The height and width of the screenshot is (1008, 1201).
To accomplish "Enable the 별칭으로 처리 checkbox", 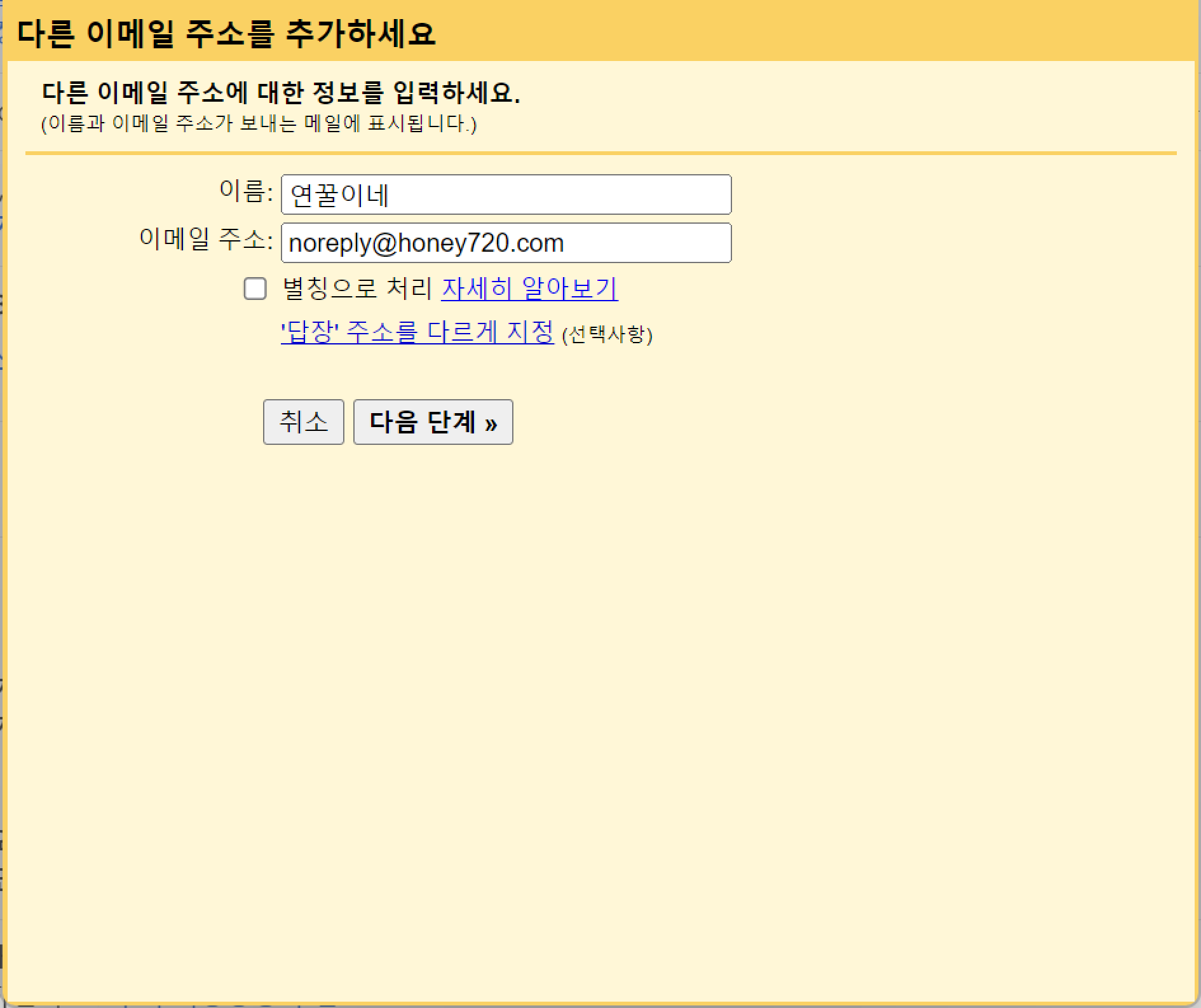I will point(255,289).
